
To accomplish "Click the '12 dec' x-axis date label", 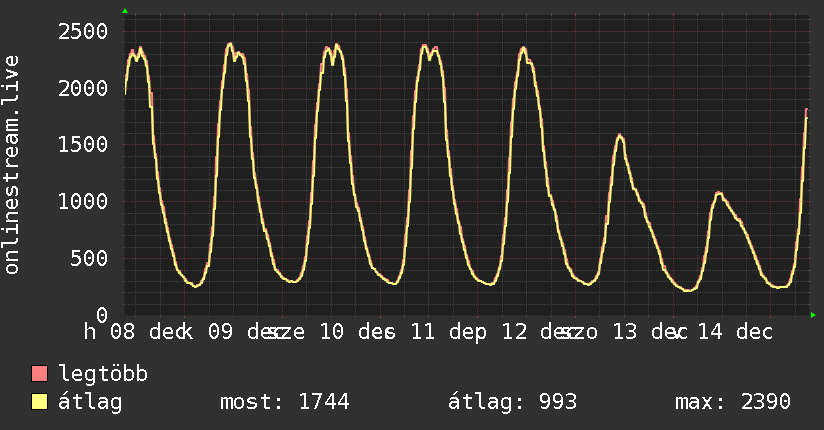I will point(539,332).
